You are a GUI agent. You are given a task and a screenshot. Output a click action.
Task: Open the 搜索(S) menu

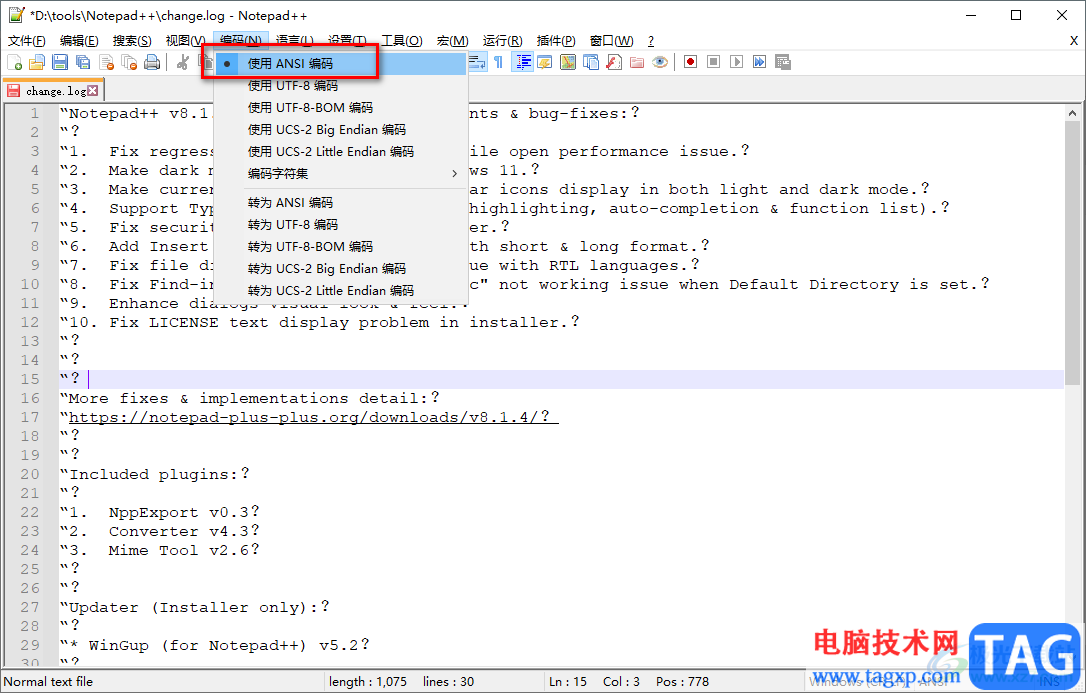click(132, 41)
